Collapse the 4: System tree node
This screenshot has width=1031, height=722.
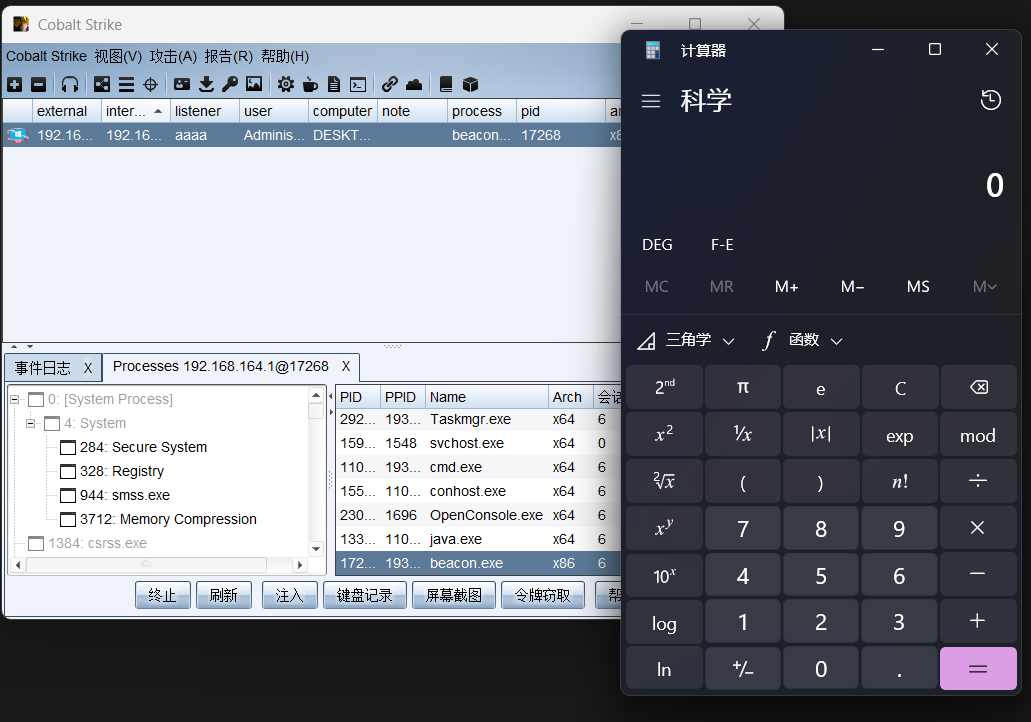pos(30,423)
